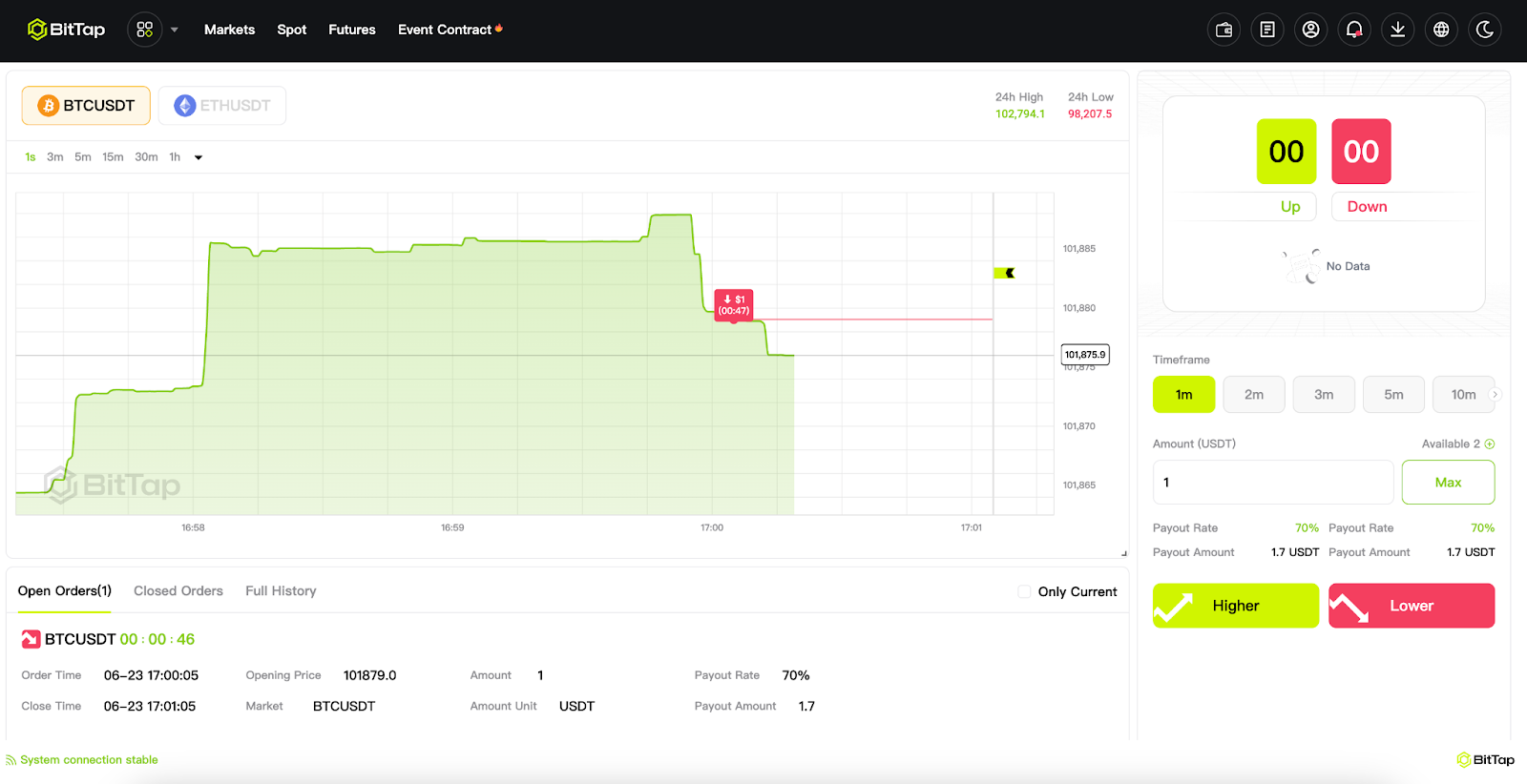
Task: Switch to Open Orders(1) tab
Action: tap(65, 591)
